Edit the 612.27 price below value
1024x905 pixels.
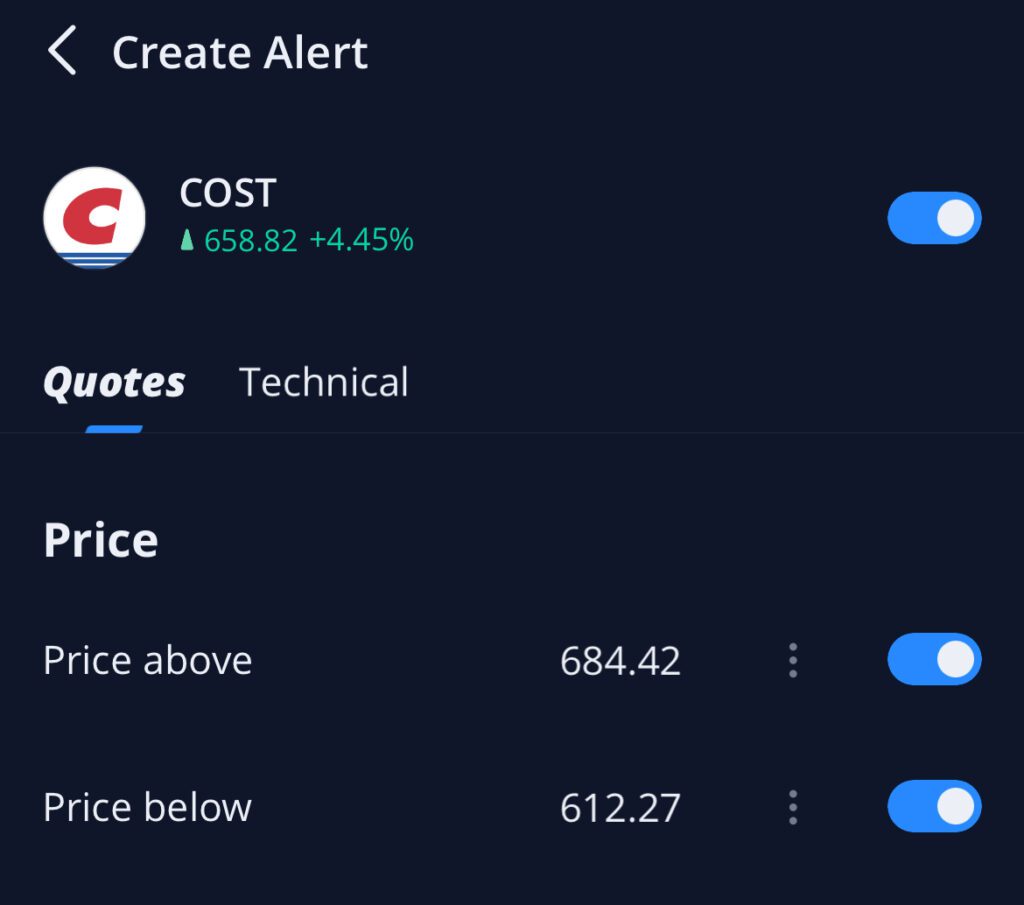coord(620,808)
